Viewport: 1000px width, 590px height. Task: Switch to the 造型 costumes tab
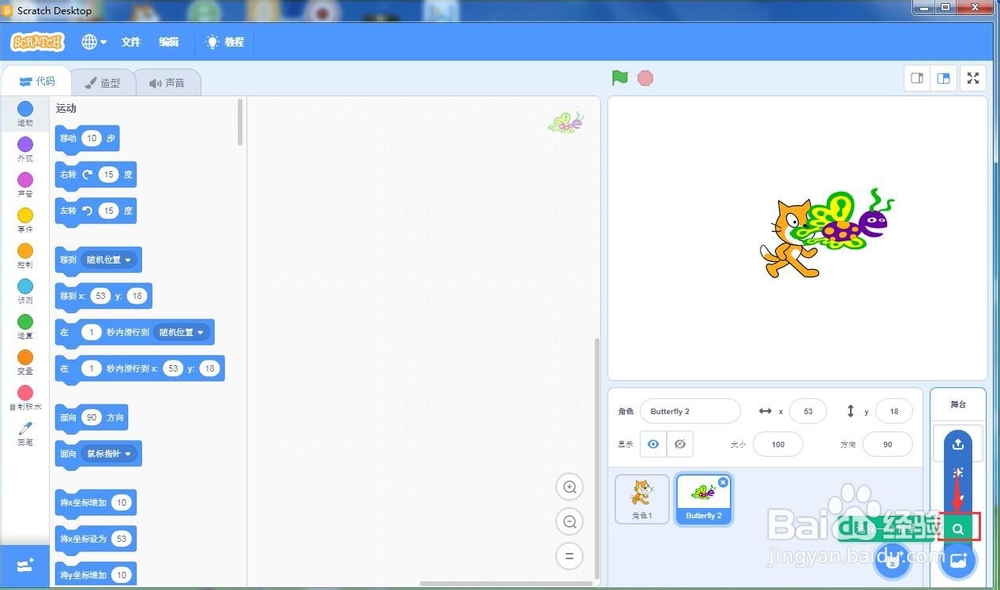103,83
